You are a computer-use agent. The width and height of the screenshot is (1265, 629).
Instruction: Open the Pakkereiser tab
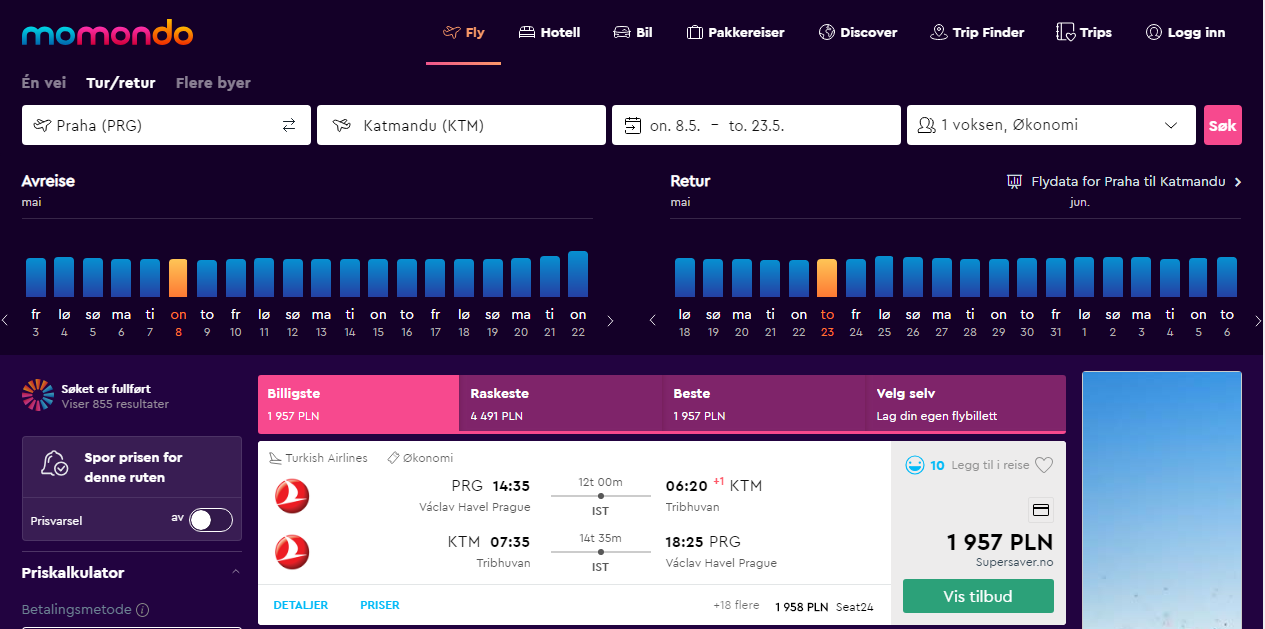click(735, 32)
